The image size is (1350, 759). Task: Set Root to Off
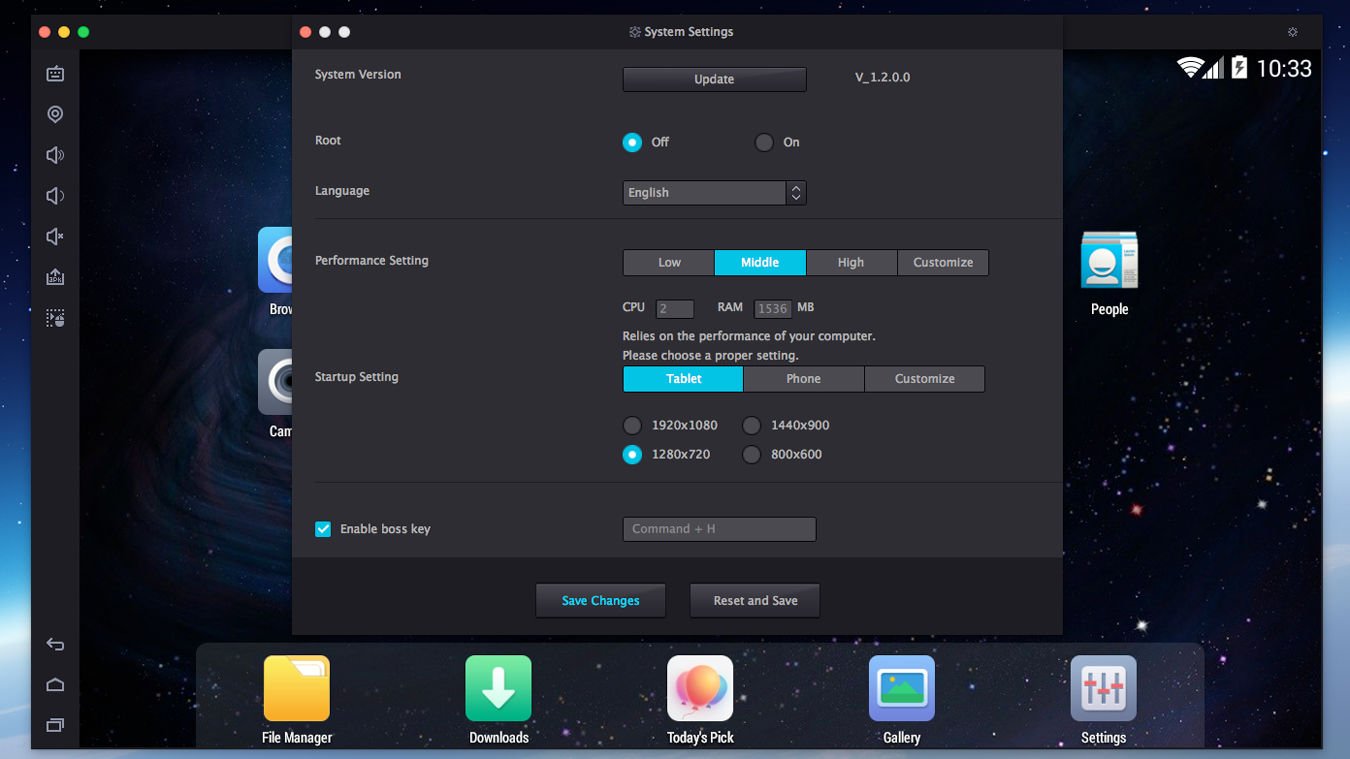632,142
